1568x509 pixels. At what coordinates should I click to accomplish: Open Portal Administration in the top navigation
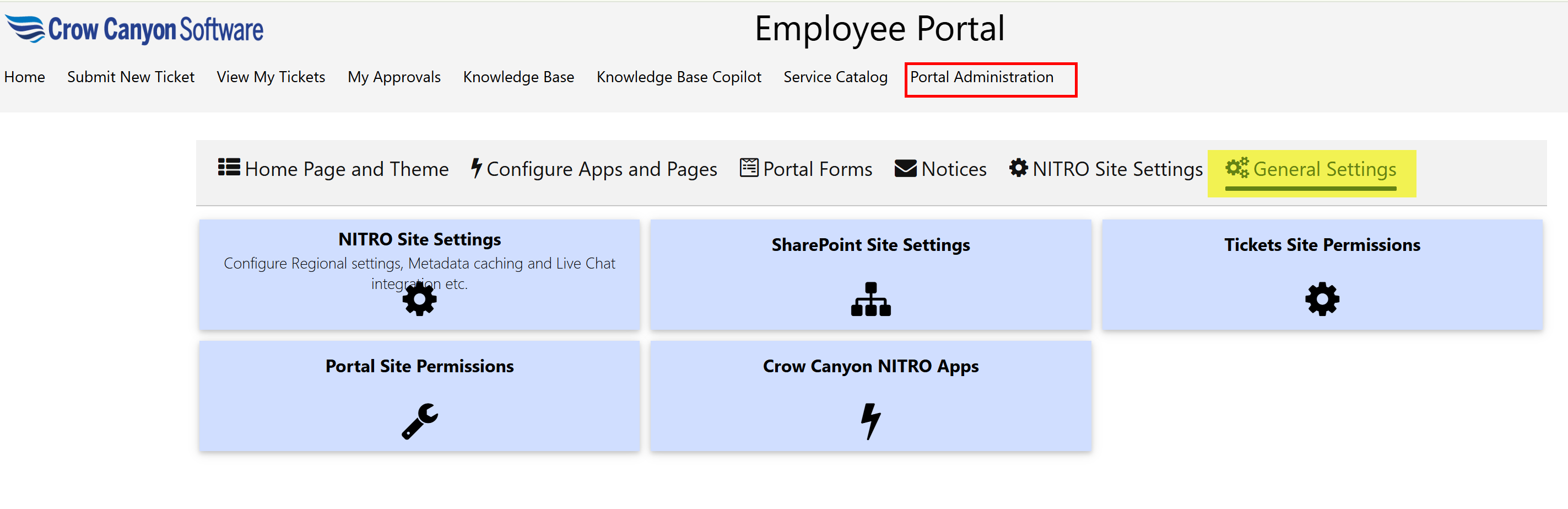point(981,77)
